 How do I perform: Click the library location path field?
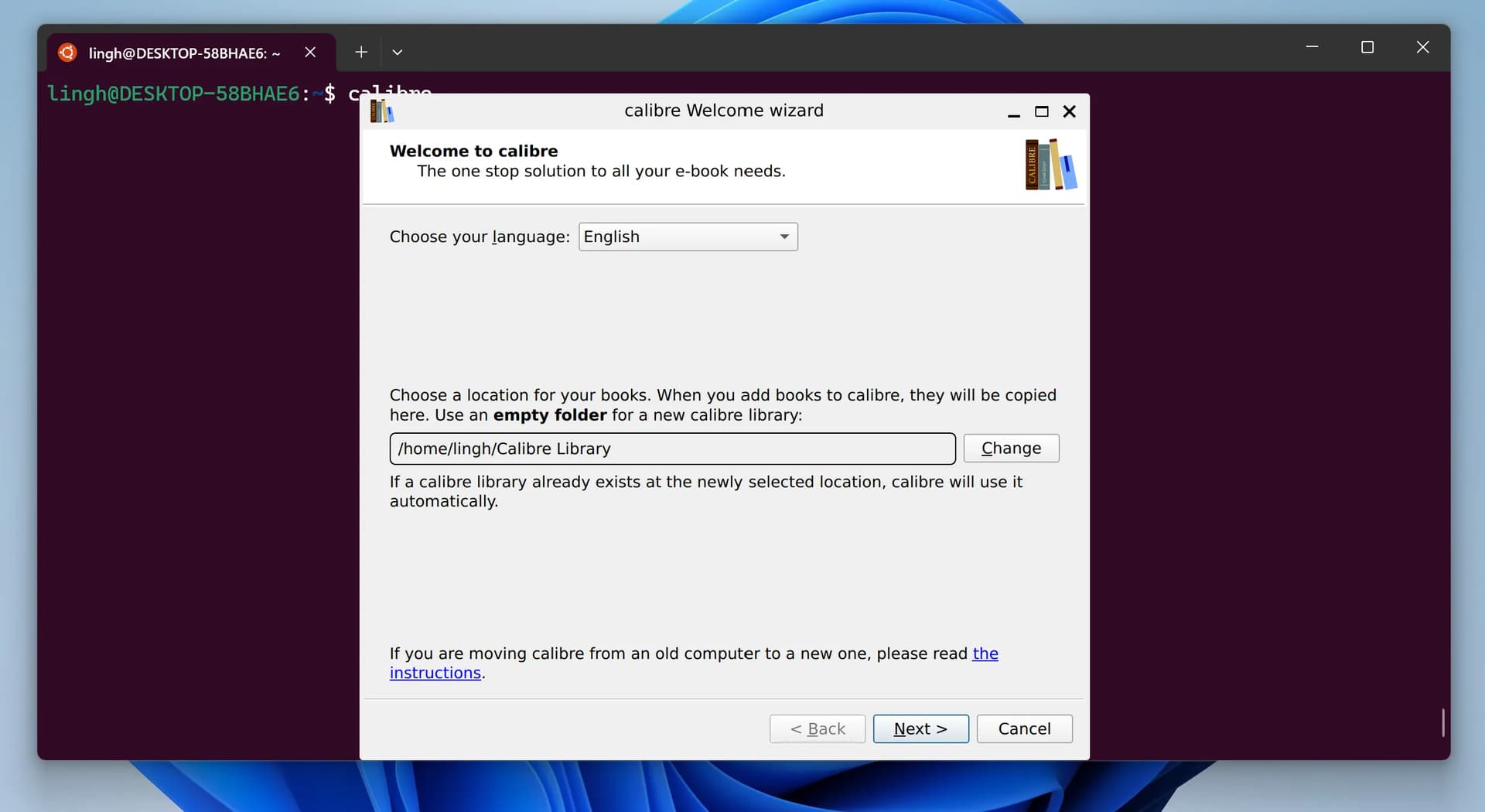pyautogui.click(x=672, y=449)
